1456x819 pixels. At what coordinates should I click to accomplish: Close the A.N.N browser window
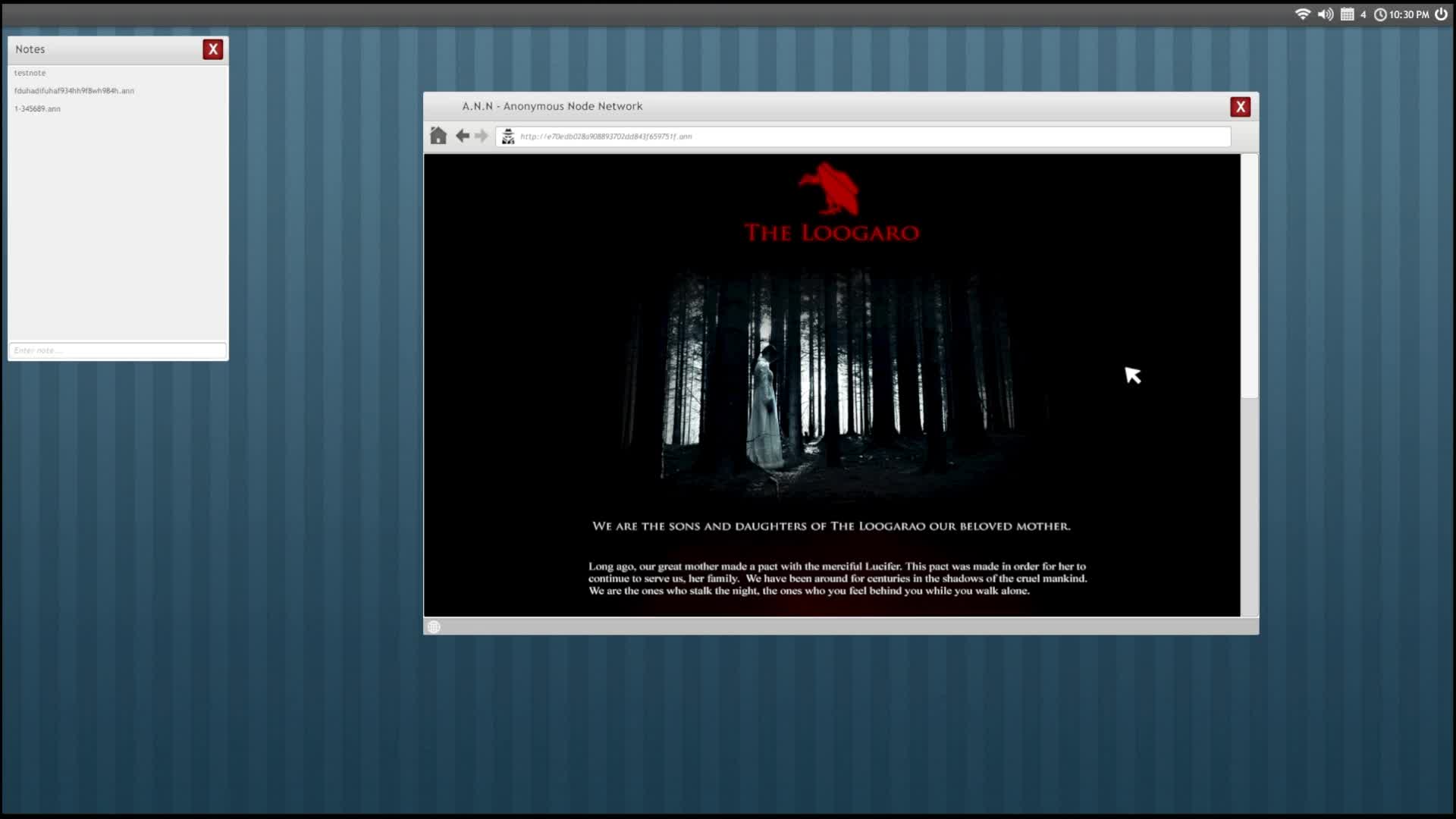pyautogui.click(x=1240, y=107)
